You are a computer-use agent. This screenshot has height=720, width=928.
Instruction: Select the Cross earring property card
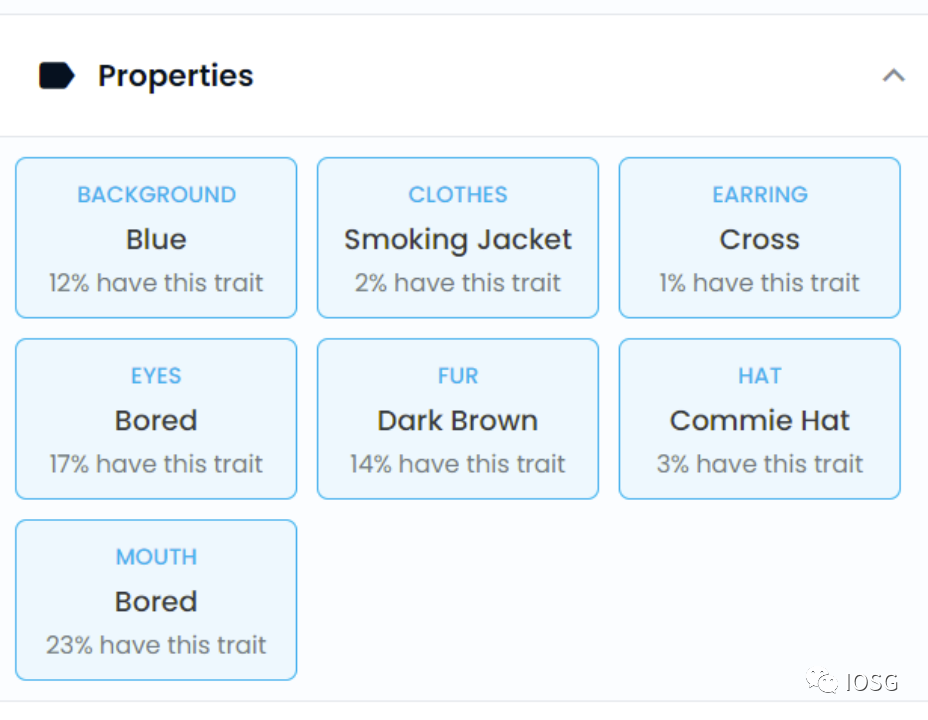point(760,239)
